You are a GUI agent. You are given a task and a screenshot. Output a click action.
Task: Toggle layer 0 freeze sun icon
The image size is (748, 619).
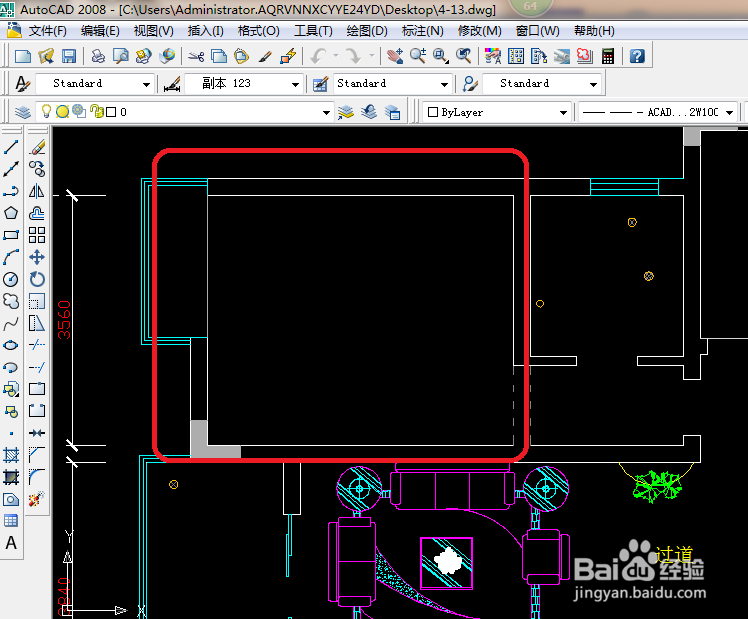tap(62, 112)
